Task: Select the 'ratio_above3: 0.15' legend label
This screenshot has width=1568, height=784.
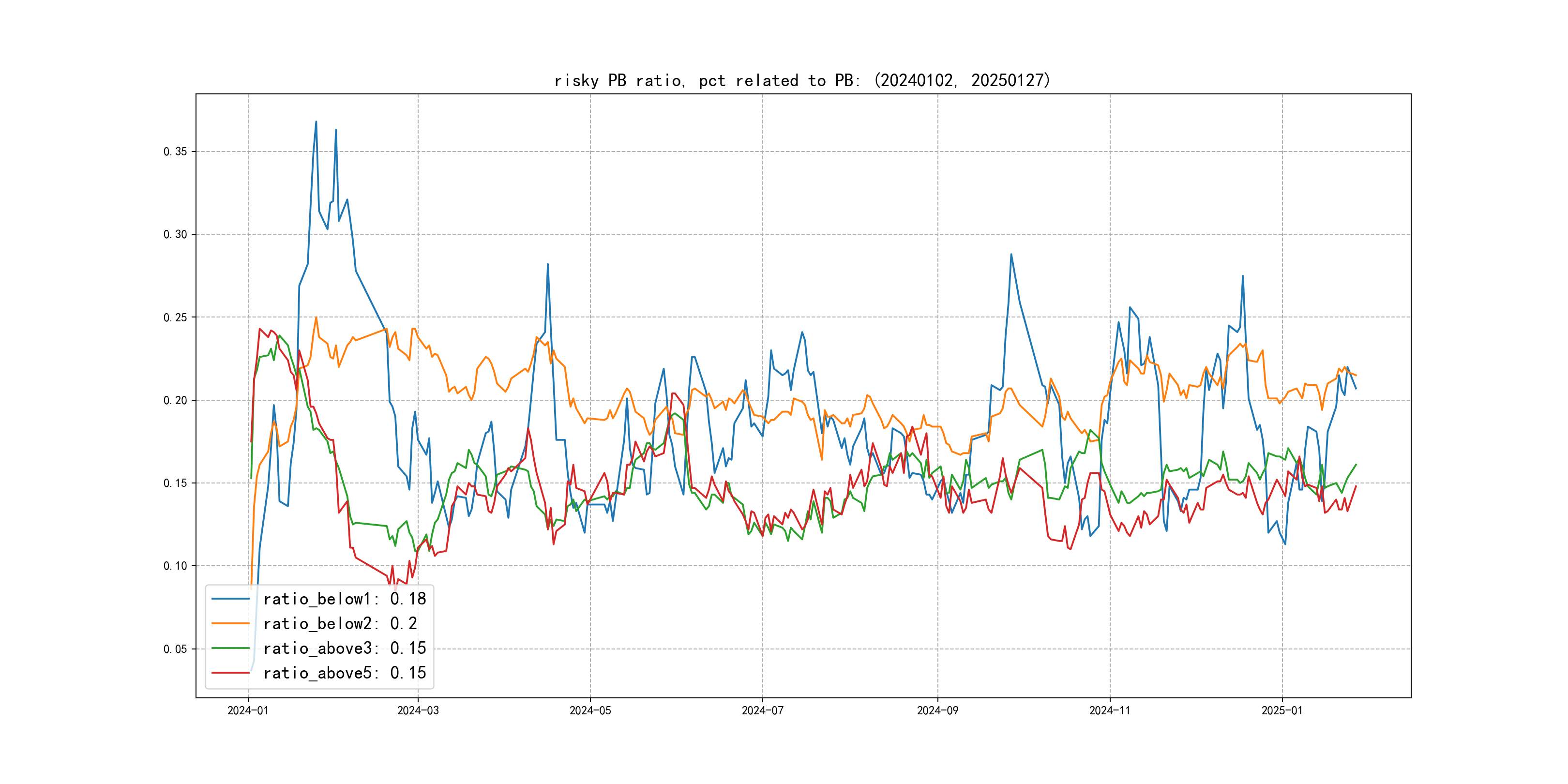Action: (345, 648)
